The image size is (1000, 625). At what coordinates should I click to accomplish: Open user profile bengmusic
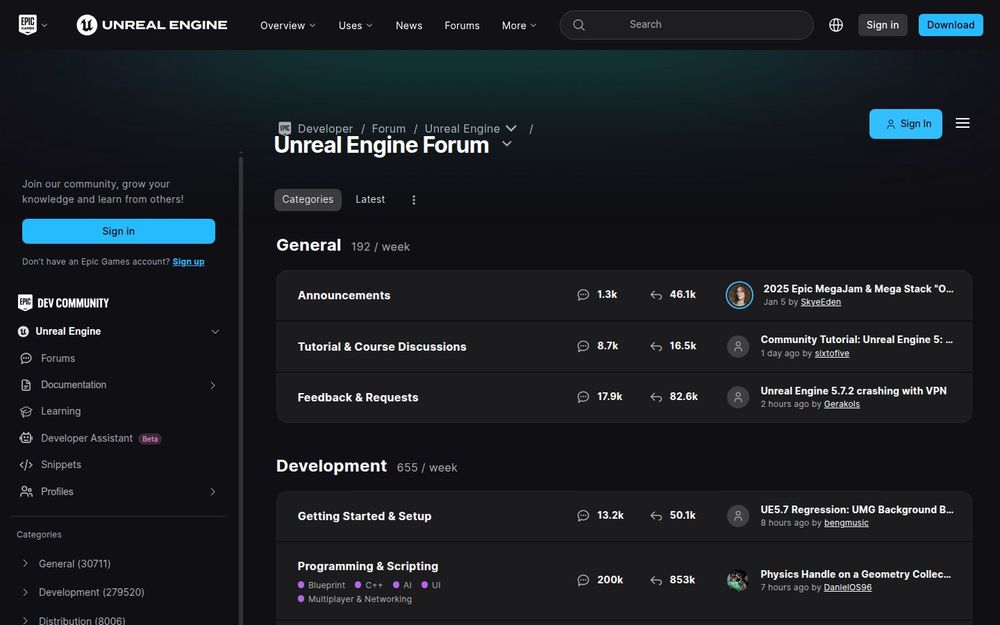pos(846,523)
